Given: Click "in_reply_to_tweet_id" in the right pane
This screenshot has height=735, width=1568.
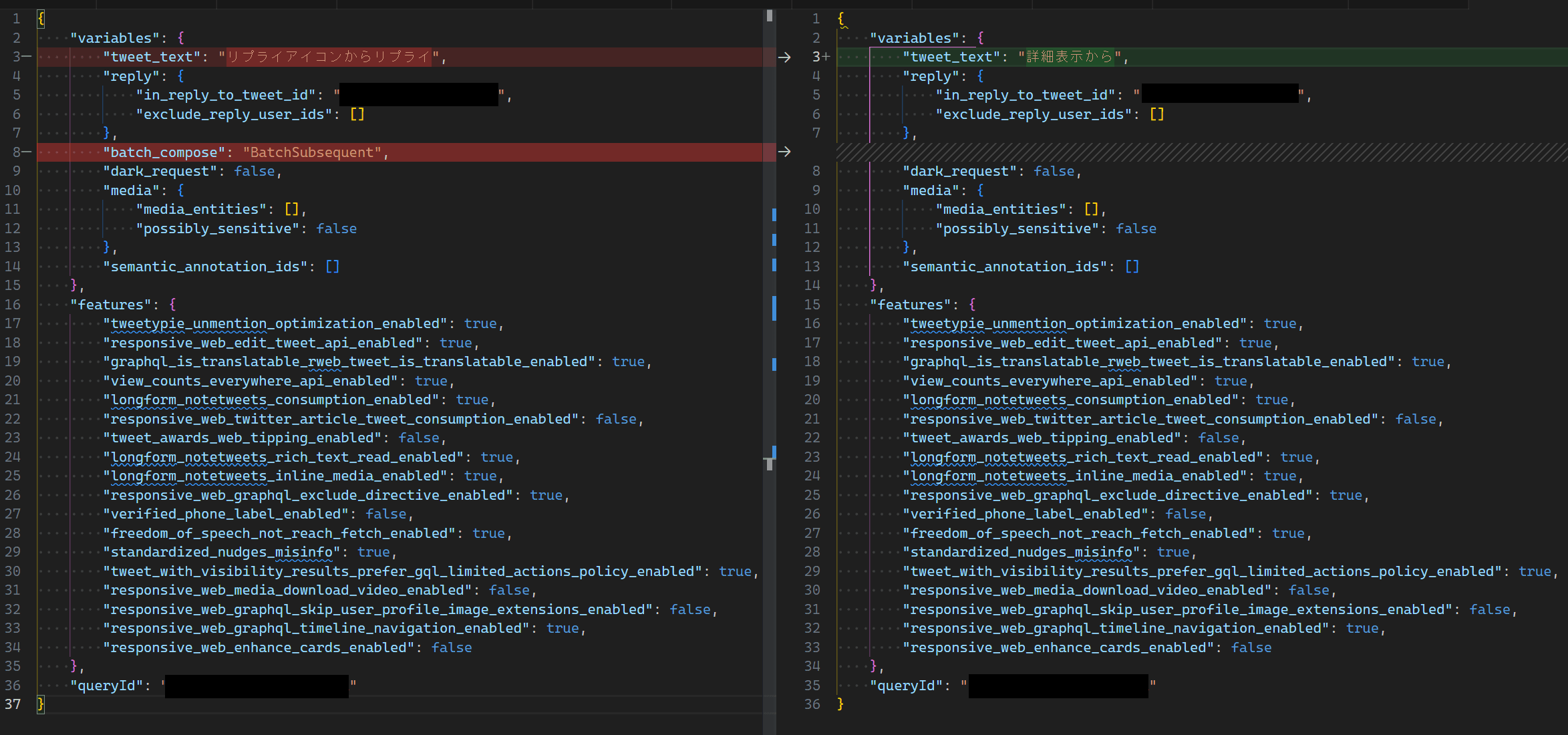Looking at the screenshot, I should tap(1026, 96).
